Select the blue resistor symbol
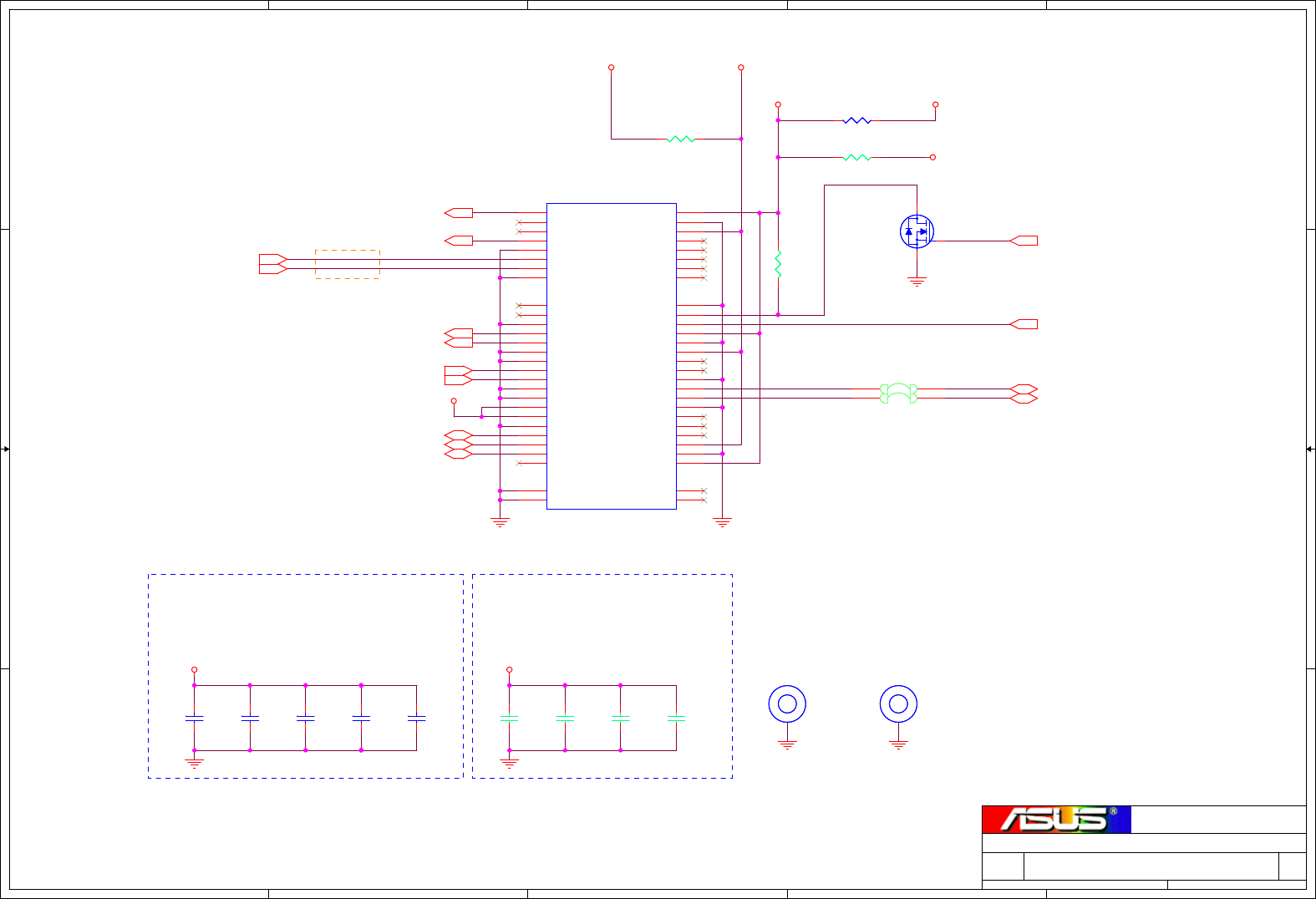Image resolution: width=1316 pixels, height=899 pixels. pos(857,120)
